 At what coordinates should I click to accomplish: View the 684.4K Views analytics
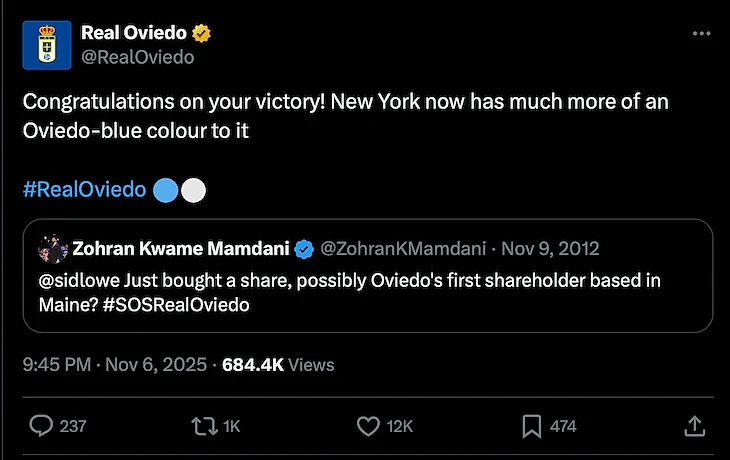[278, 365]
